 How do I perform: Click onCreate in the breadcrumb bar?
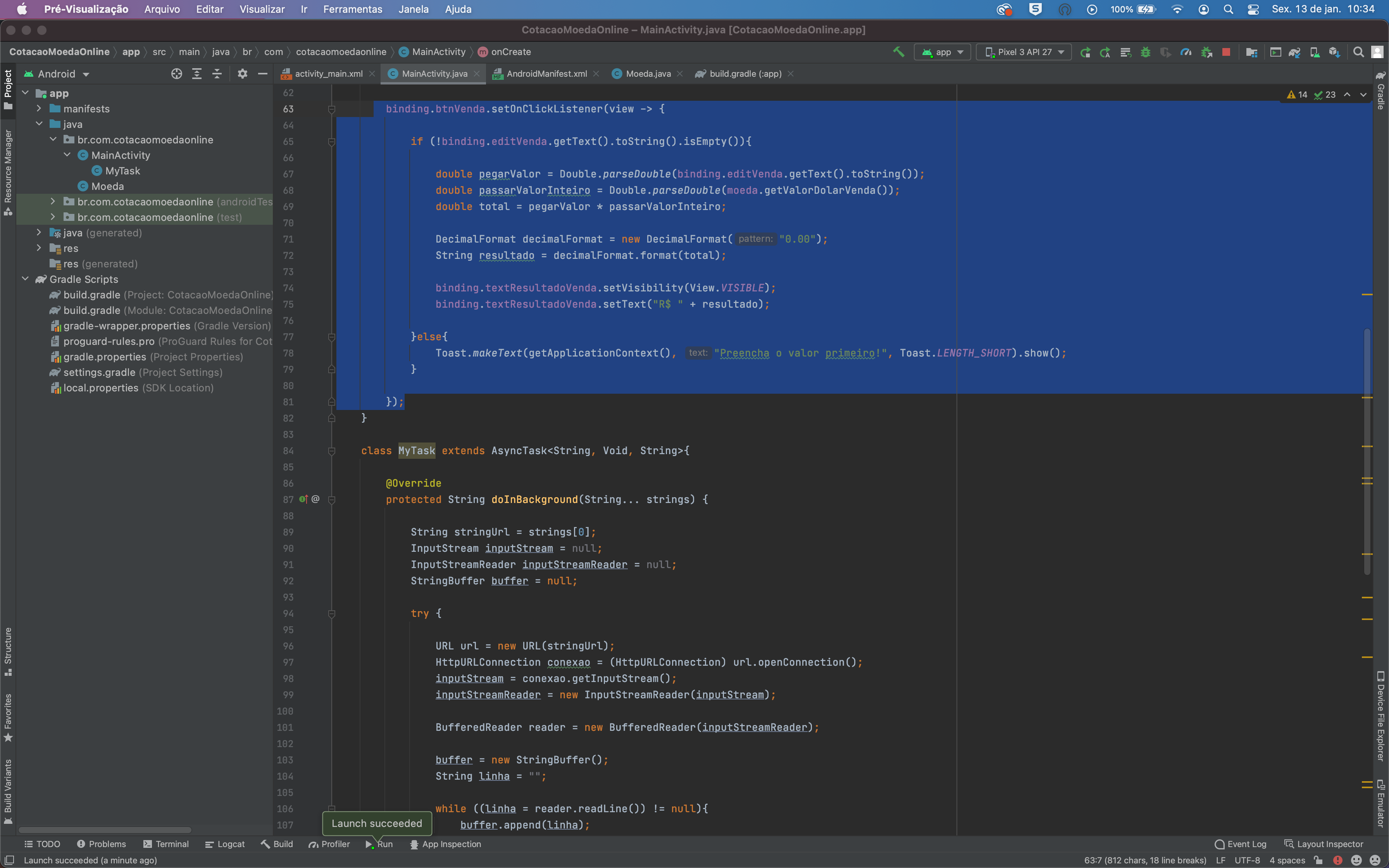tap(510, 52)
